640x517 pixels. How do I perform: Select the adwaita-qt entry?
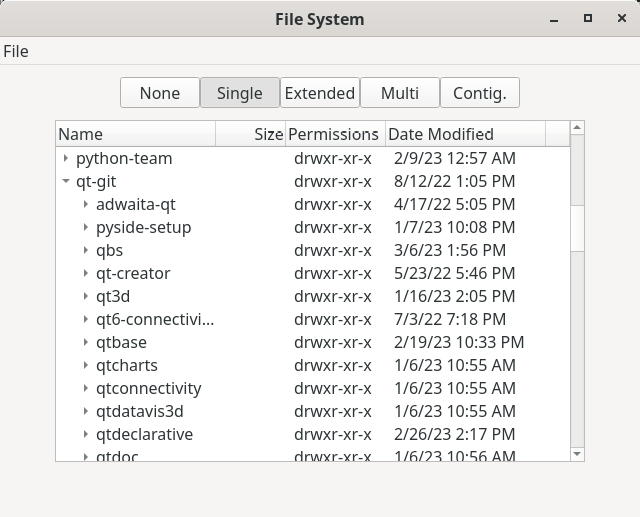tap(136, 204)
